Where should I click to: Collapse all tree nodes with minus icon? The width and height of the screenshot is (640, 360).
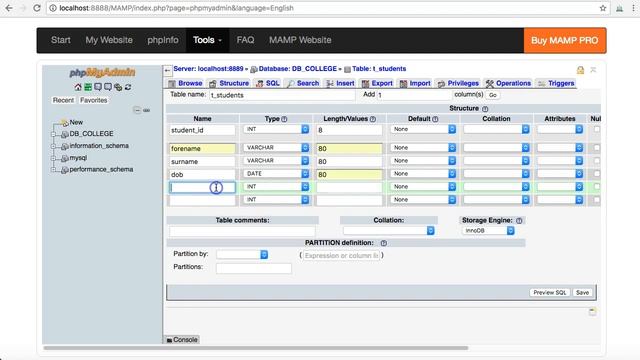137,110
